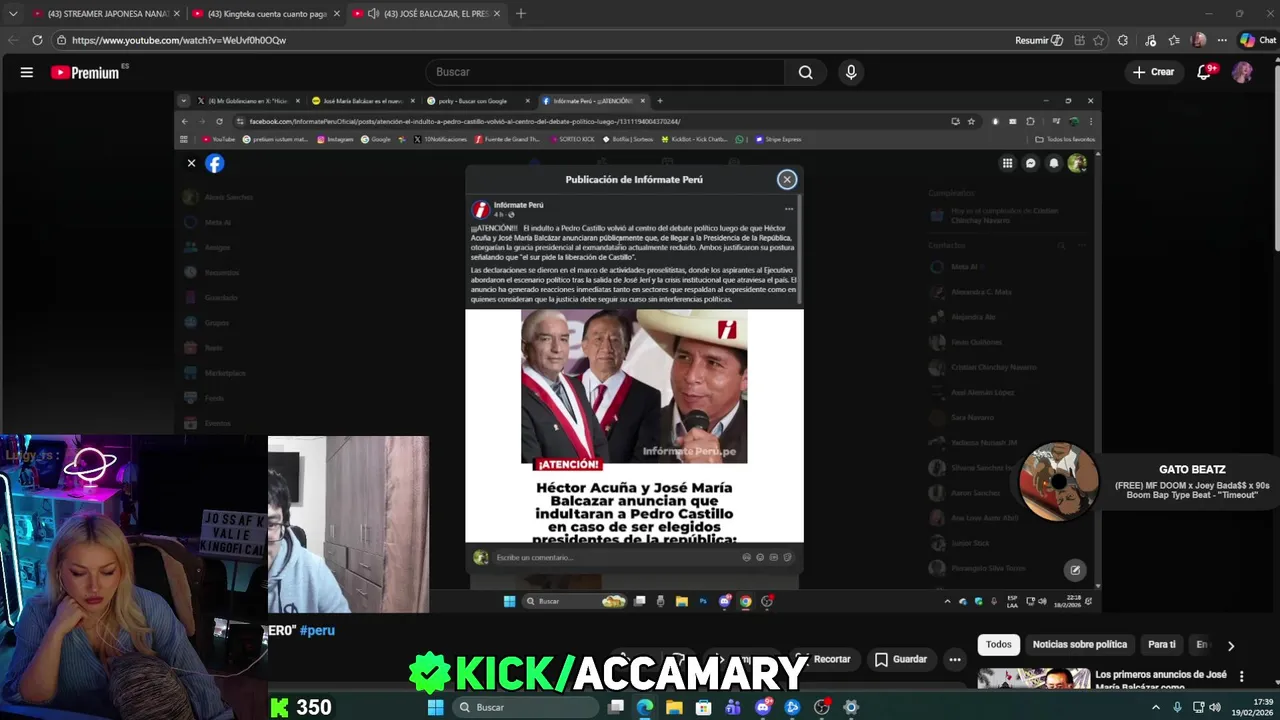The image size is (1280, 720).
Task: Open the Edge Copilot Chat button
Action: (1257, 40)
